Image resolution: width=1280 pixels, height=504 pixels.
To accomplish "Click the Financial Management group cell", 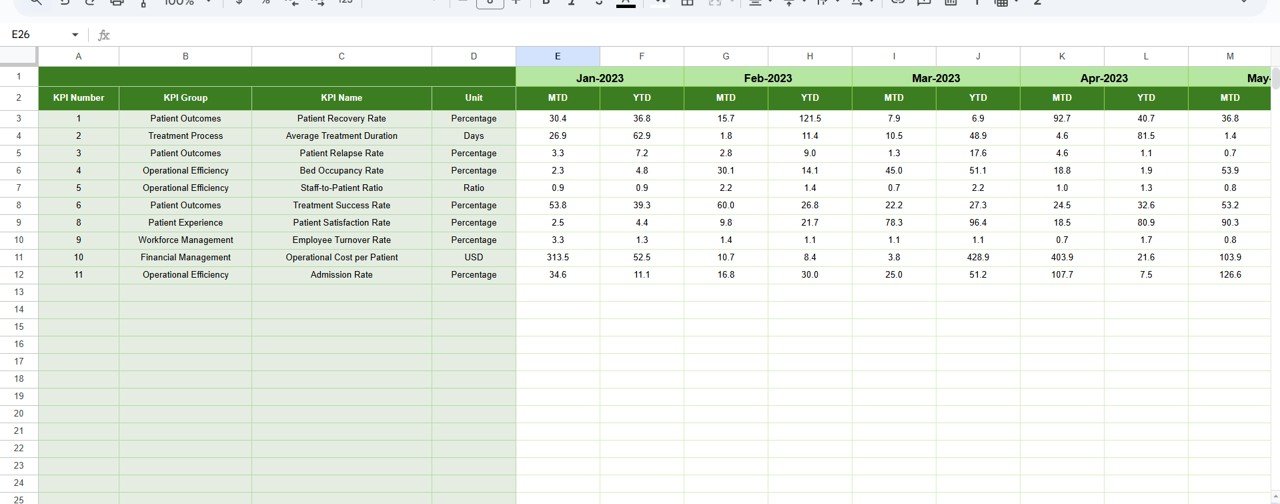I will [185, 257].
